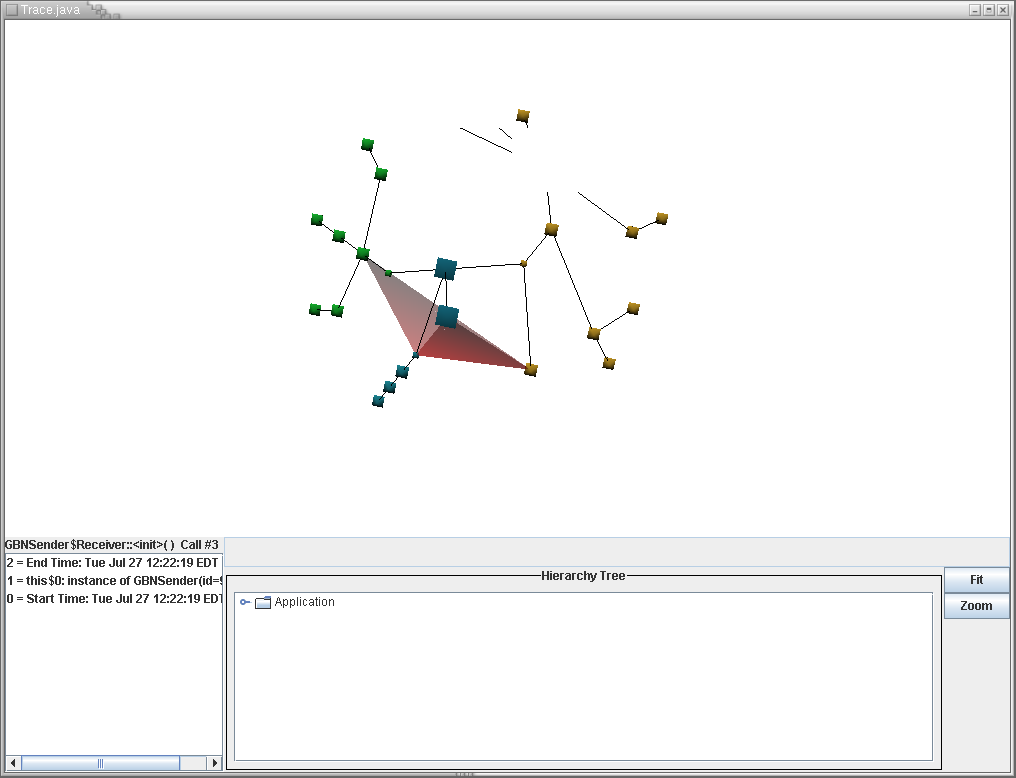Select the rightmost orange node

coord(661,219)
